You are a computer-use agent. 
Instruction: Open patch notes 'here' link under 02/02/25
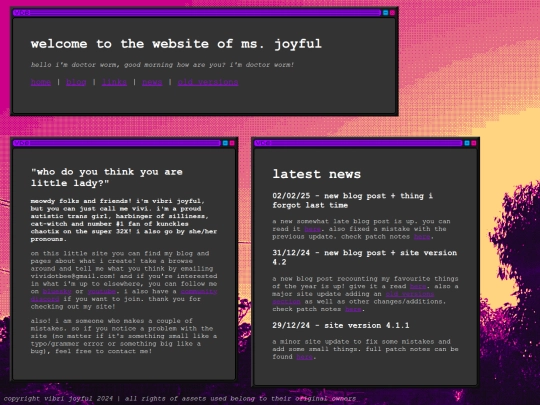tap(422, 237)
